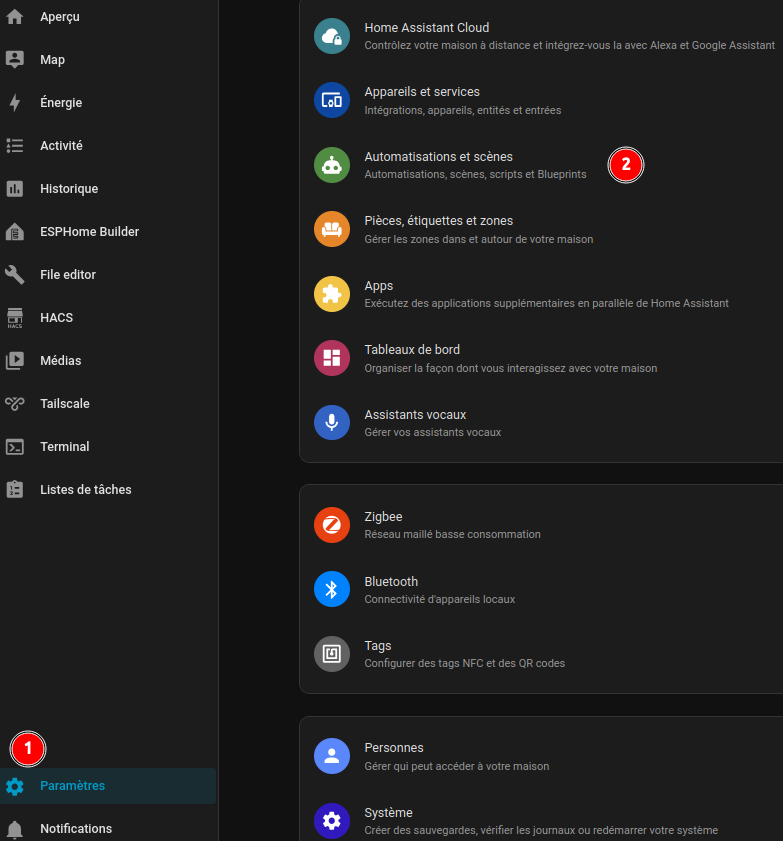This screenshot has height=841, width=783.
Task: Click the Notifications bell icon
Action: (14, 829)
